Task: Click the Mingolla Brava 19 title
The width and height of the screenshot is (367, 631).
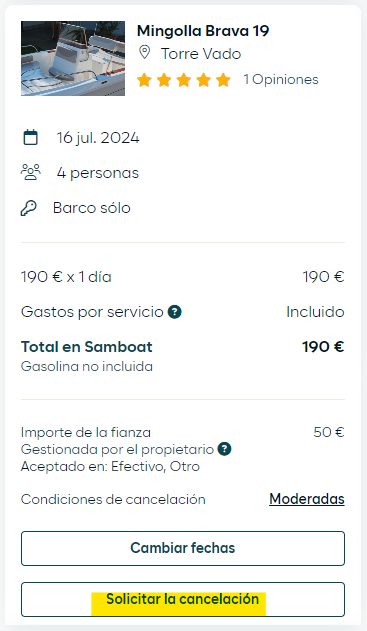Action: click(x=203, y=31)
